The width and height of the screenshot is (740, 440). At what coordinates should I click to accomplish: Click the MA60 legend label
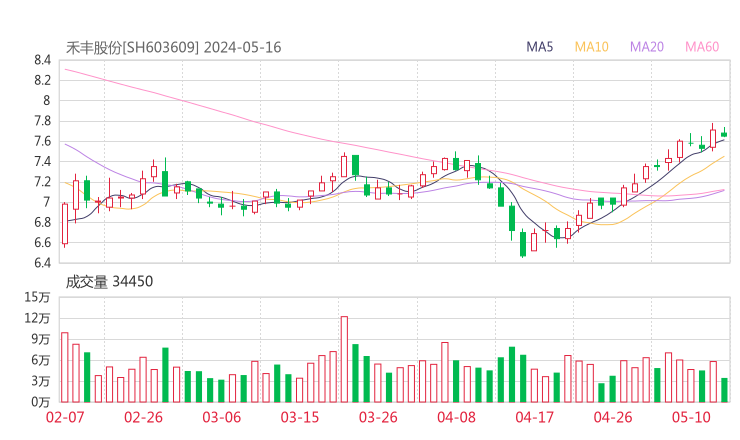click(702, 47)
